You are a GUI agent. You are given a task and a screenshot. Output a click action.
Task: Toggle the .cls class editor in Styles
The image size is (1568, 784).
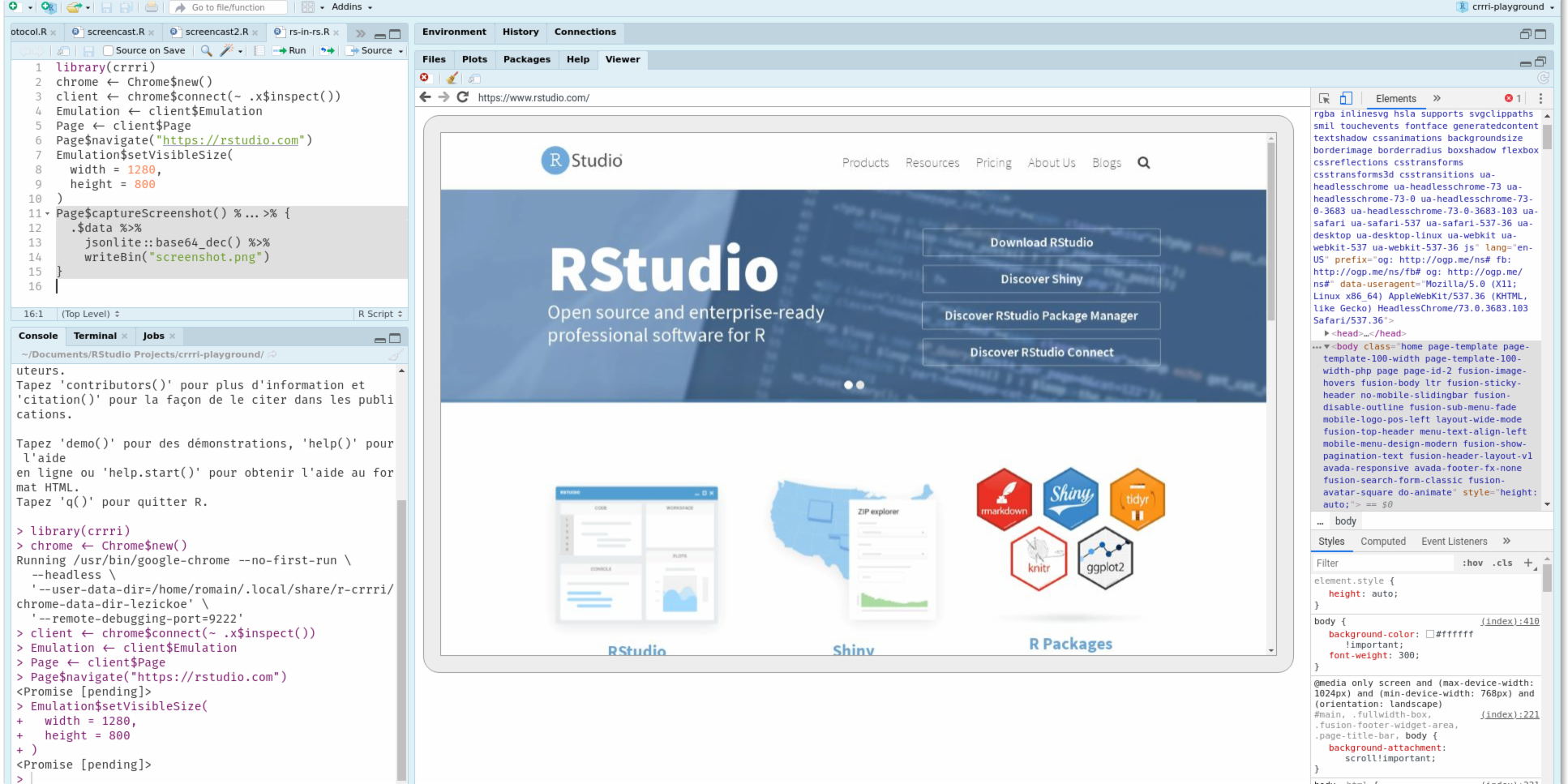[1504, 563]
